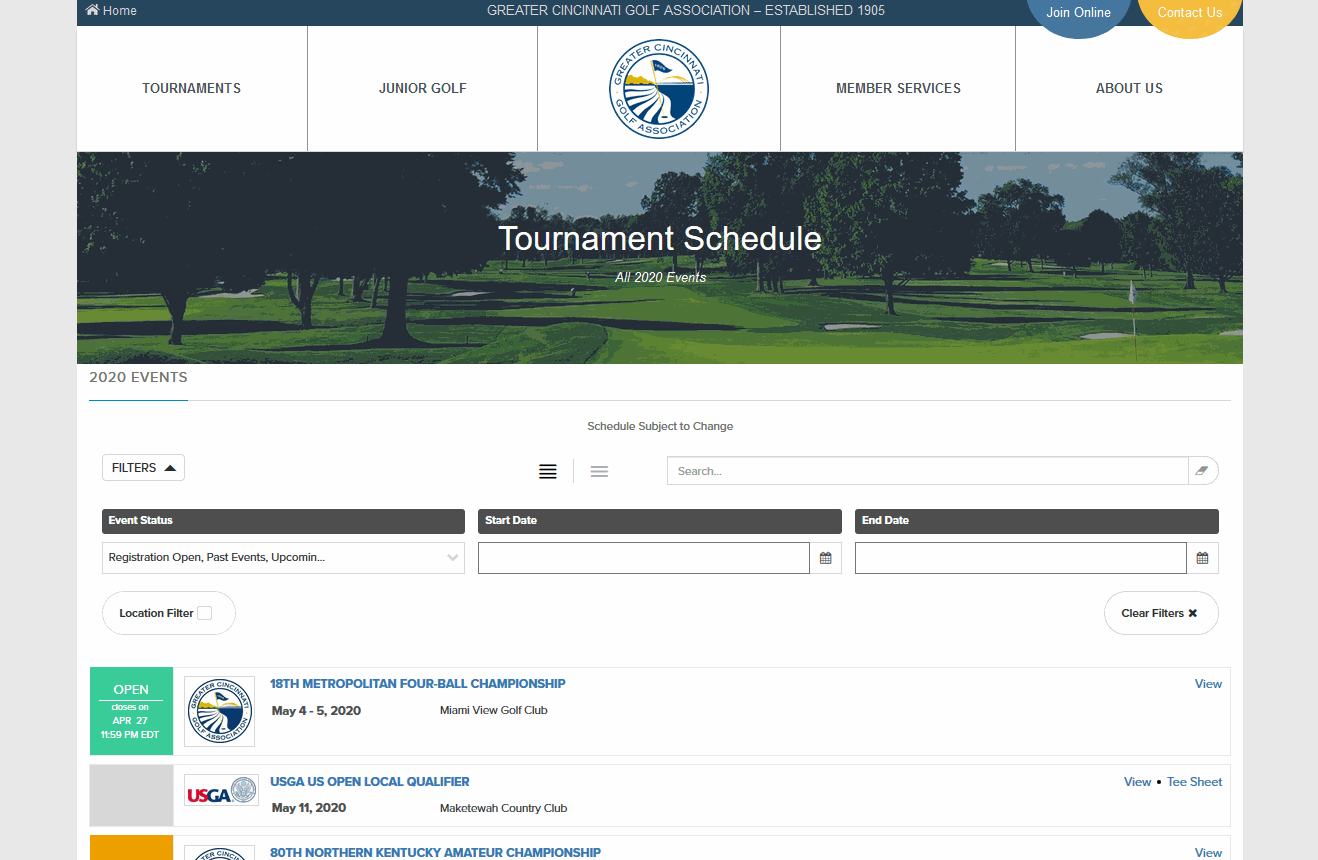The height and width of the screenshot is (860, 1318).
Task: Click the May 11, 2020 date
Action: pos(309,808)
